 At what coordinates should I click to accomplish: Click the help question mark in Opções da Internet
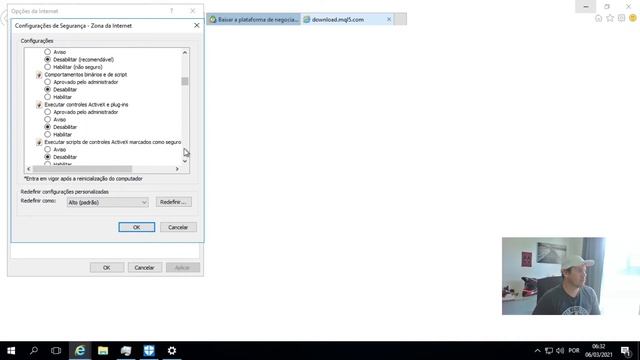click(172, 11)
